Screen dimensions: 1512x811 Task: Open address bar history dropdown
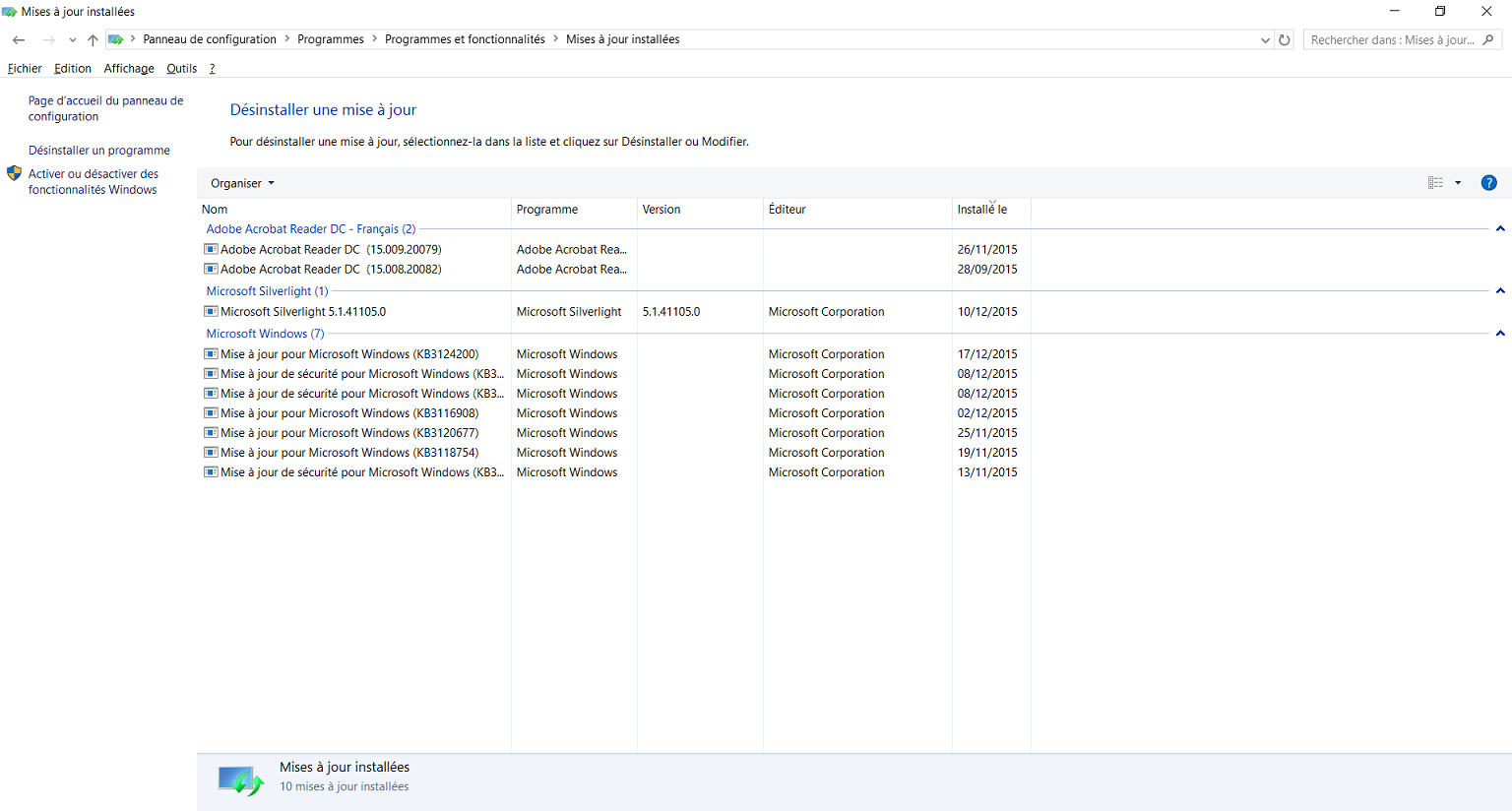tap(1265, 40)
